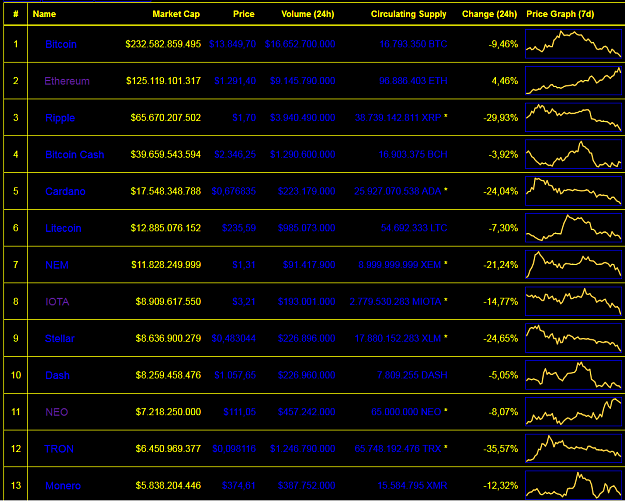Open the Litecoin link
This screenshot has height=501, width=625.
[63, 228]
